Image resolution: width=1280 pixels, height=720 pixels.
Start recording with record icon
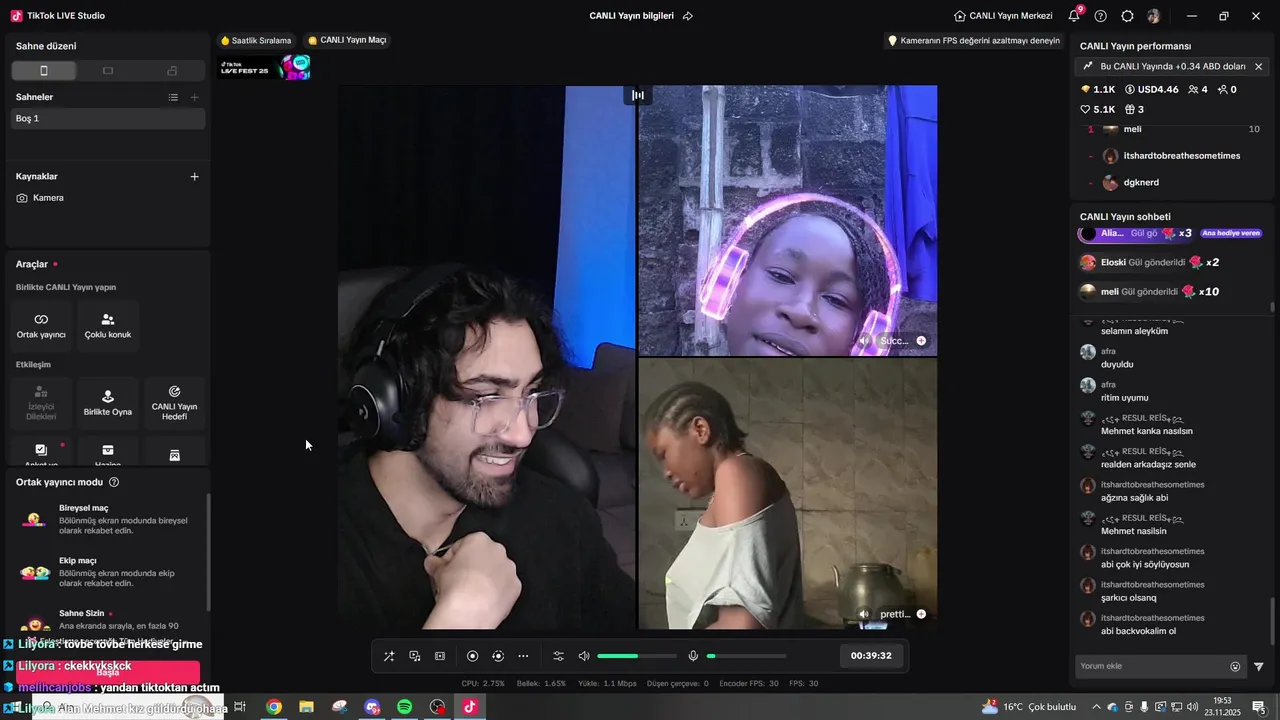tap(473, 656)
